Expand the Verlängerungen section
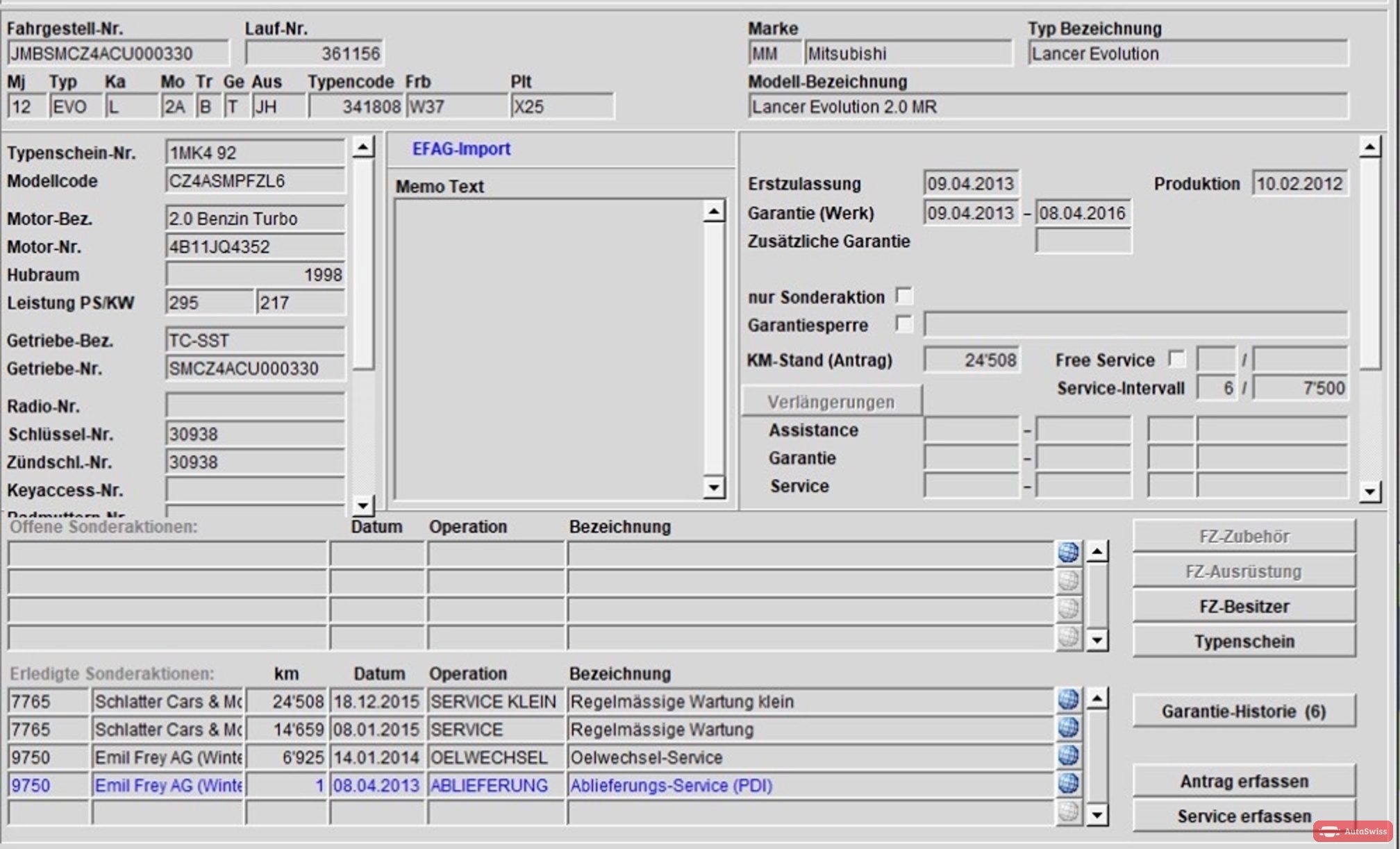Screen dimensions: 1400x849 tap(831, 401)
